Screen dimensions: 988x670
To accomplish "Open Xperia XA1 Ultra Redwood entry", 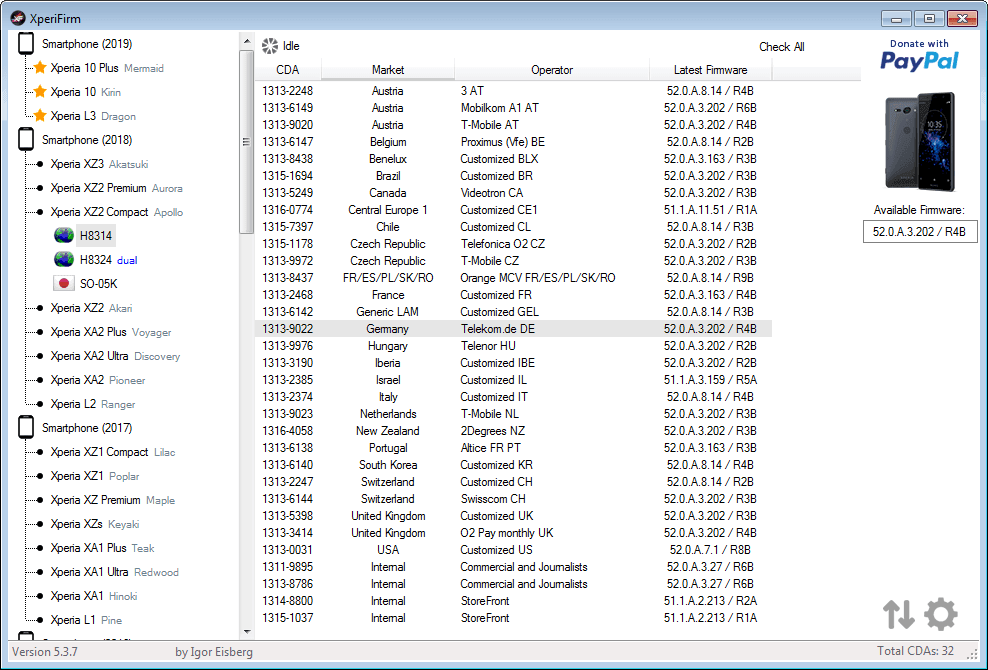I will (115, 572).
